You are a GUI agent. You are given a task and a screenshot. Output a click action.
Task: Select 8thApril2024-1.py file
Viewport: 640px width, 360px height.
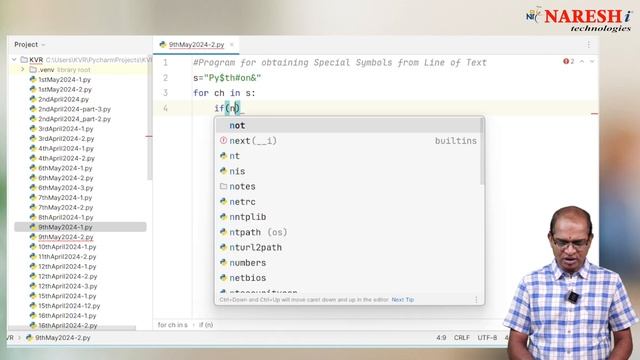tap(66, 217)
